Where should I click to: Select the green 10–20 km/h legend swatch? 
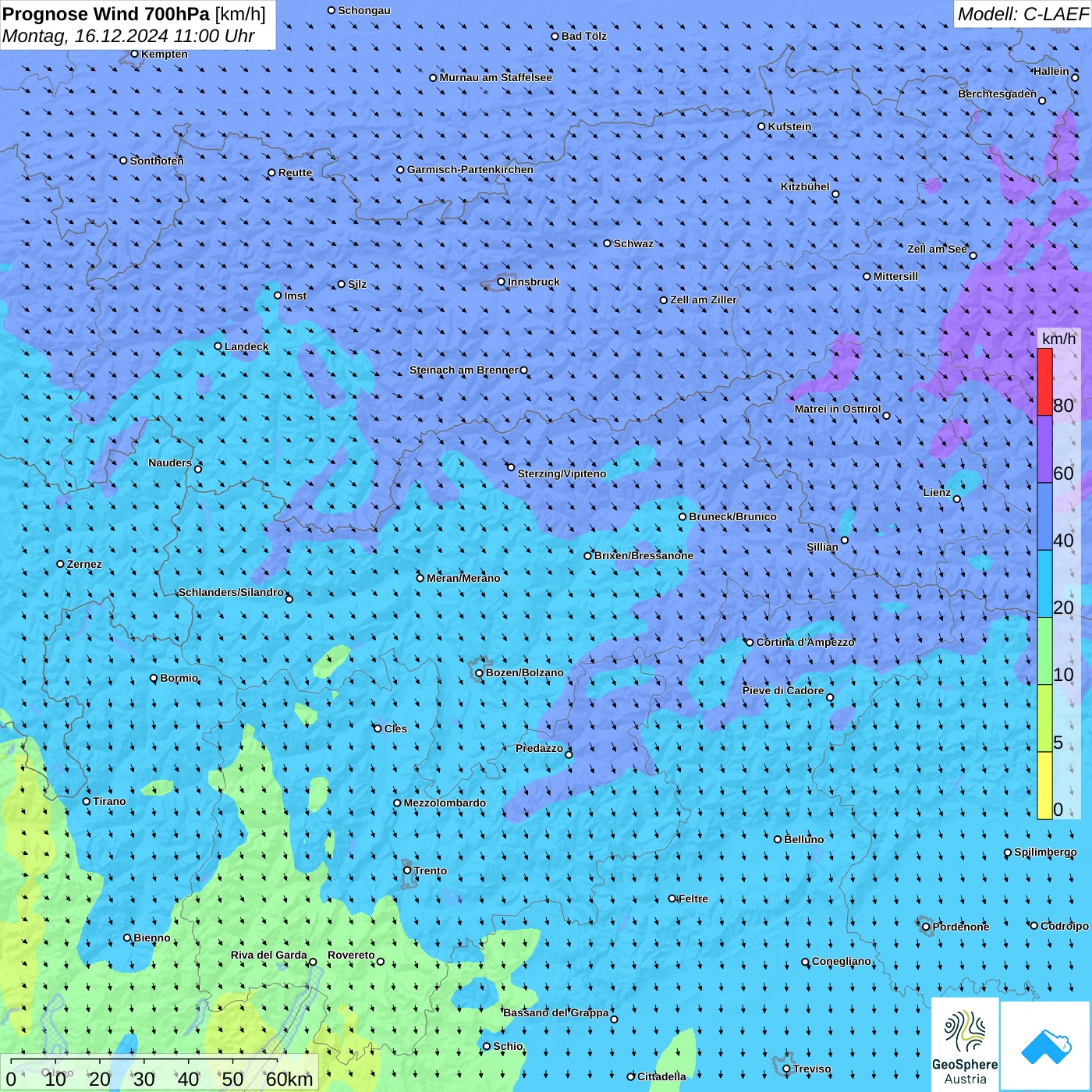click(1044, 651)
